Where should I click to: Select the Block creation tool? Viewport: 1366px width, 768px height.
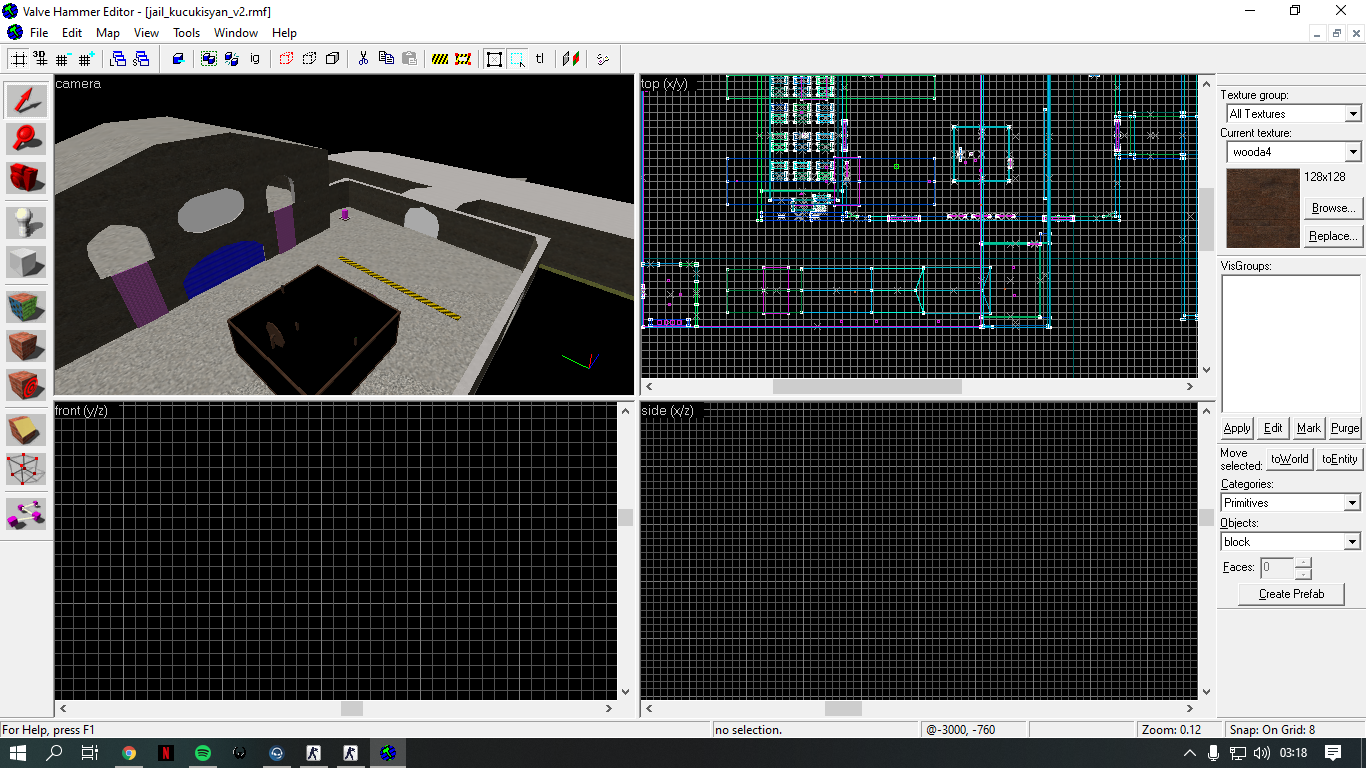pyautogui.click(x=27, y=262)
